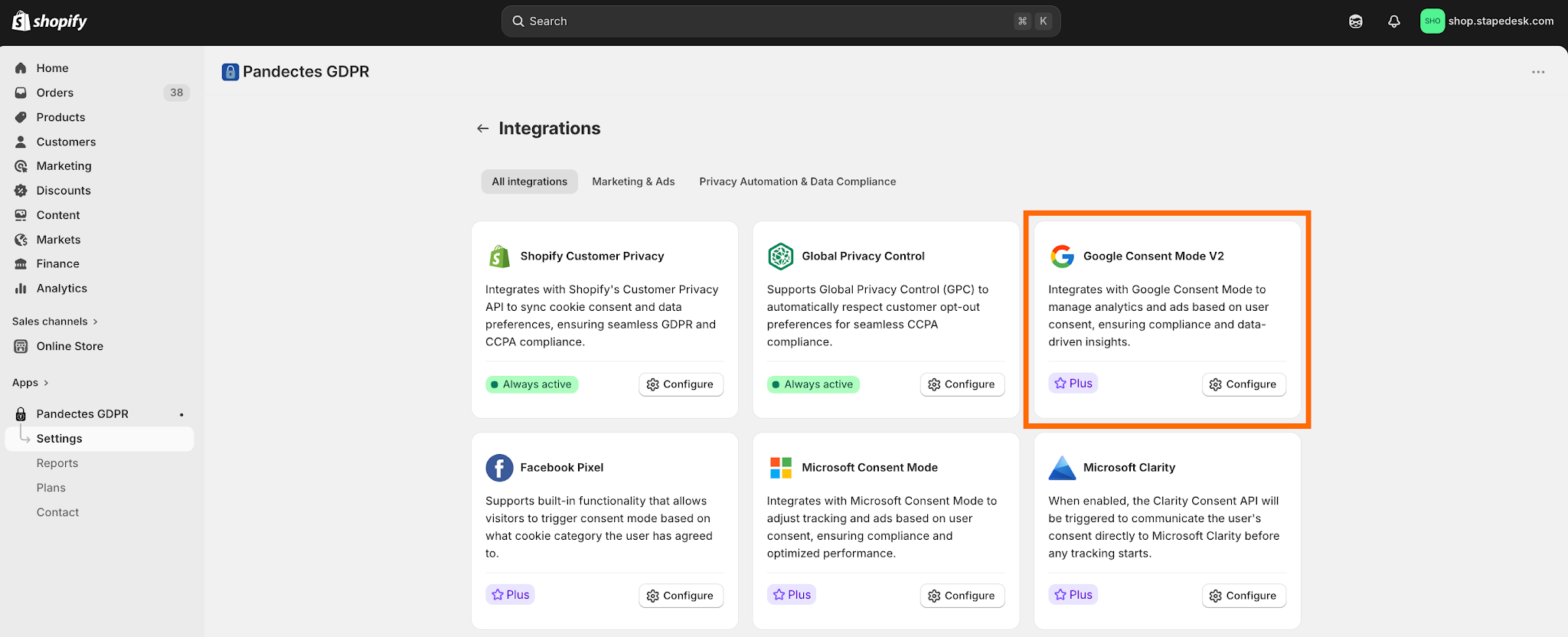Click the SHO store avatar
Viewport: 1568px width, 637px height.
[x=1432, y=21]
